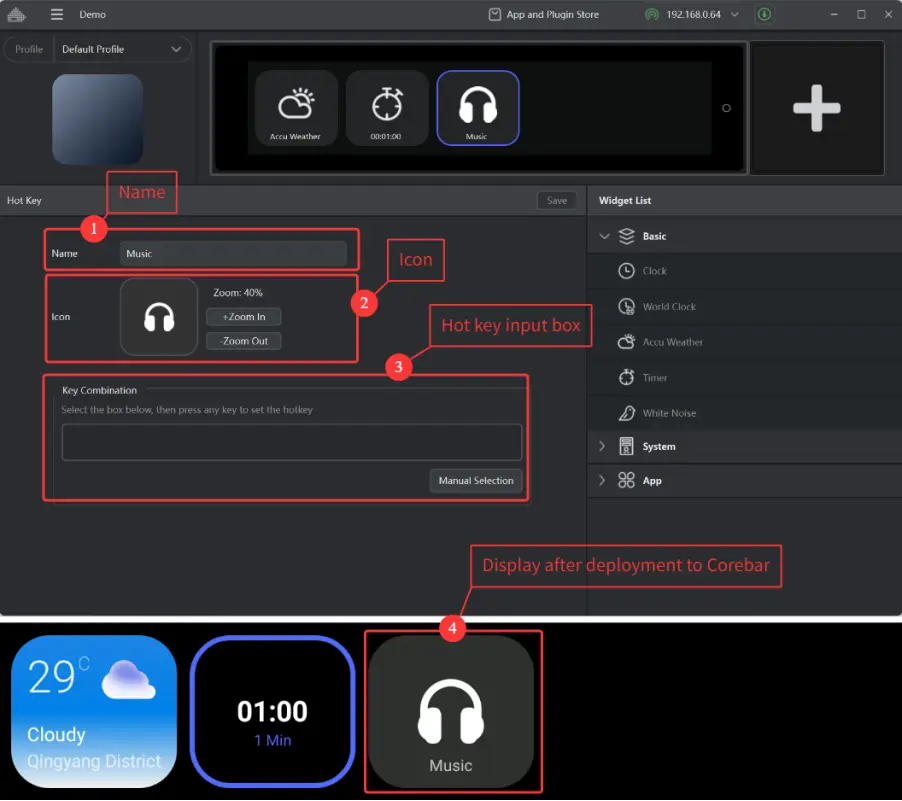Click the System category icon

pos(626,447)
